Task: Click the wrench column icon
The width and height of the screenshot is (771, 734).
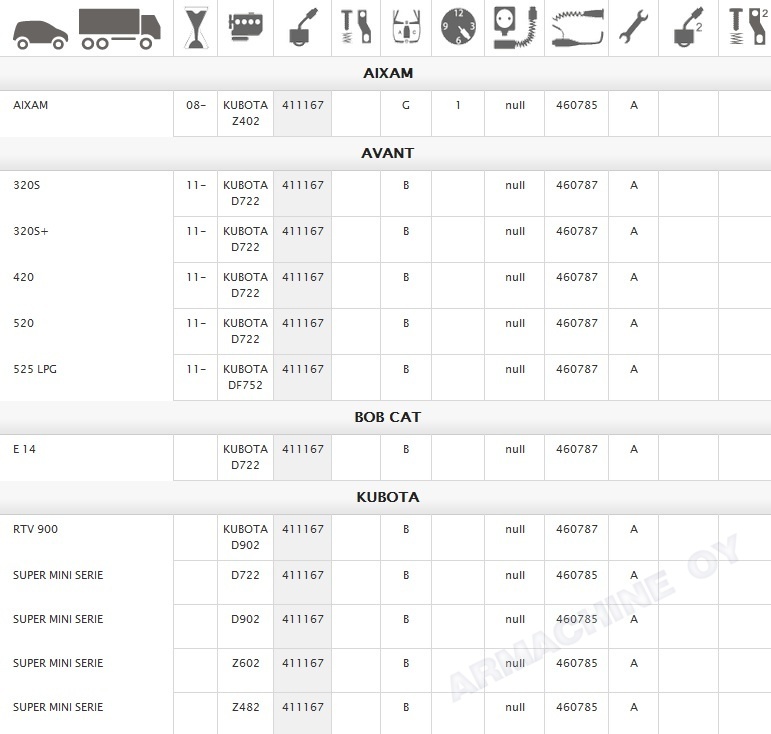Action: pyautogui.click(x=633, y=28)
